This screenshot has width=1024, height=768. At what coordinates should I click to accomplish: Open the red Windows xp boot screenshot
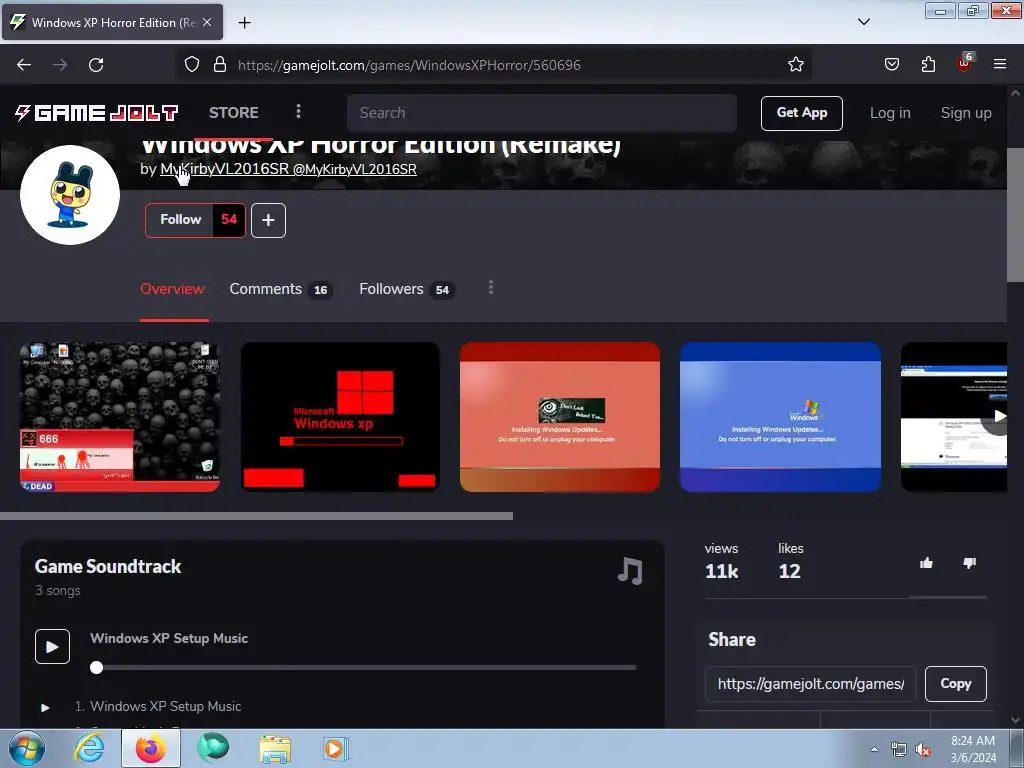(x=340, y=417)
